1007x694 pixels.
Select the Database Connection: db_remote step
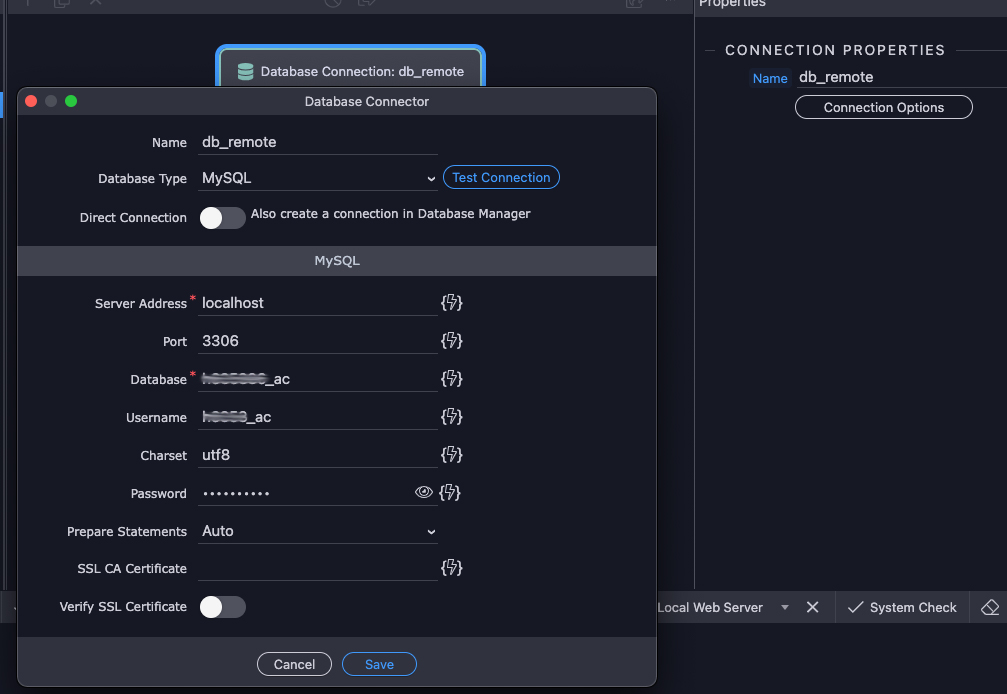pyautogui.click(x=351, y=71)
